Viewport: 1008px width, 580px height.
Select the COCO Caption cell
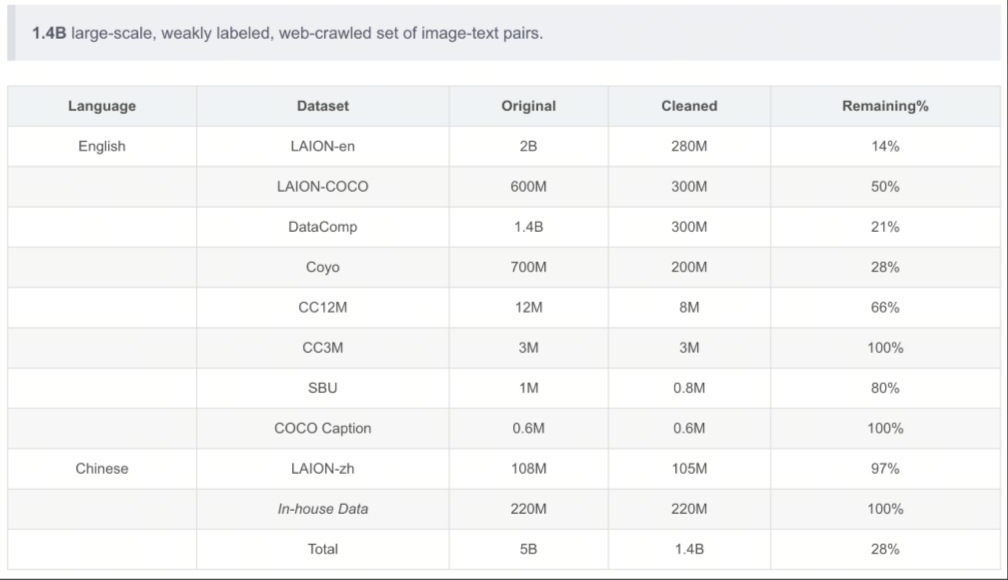323,428
